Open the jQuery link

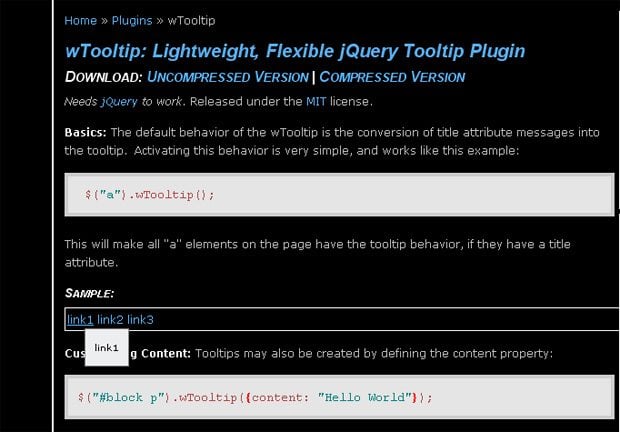[x=119, y=102]
